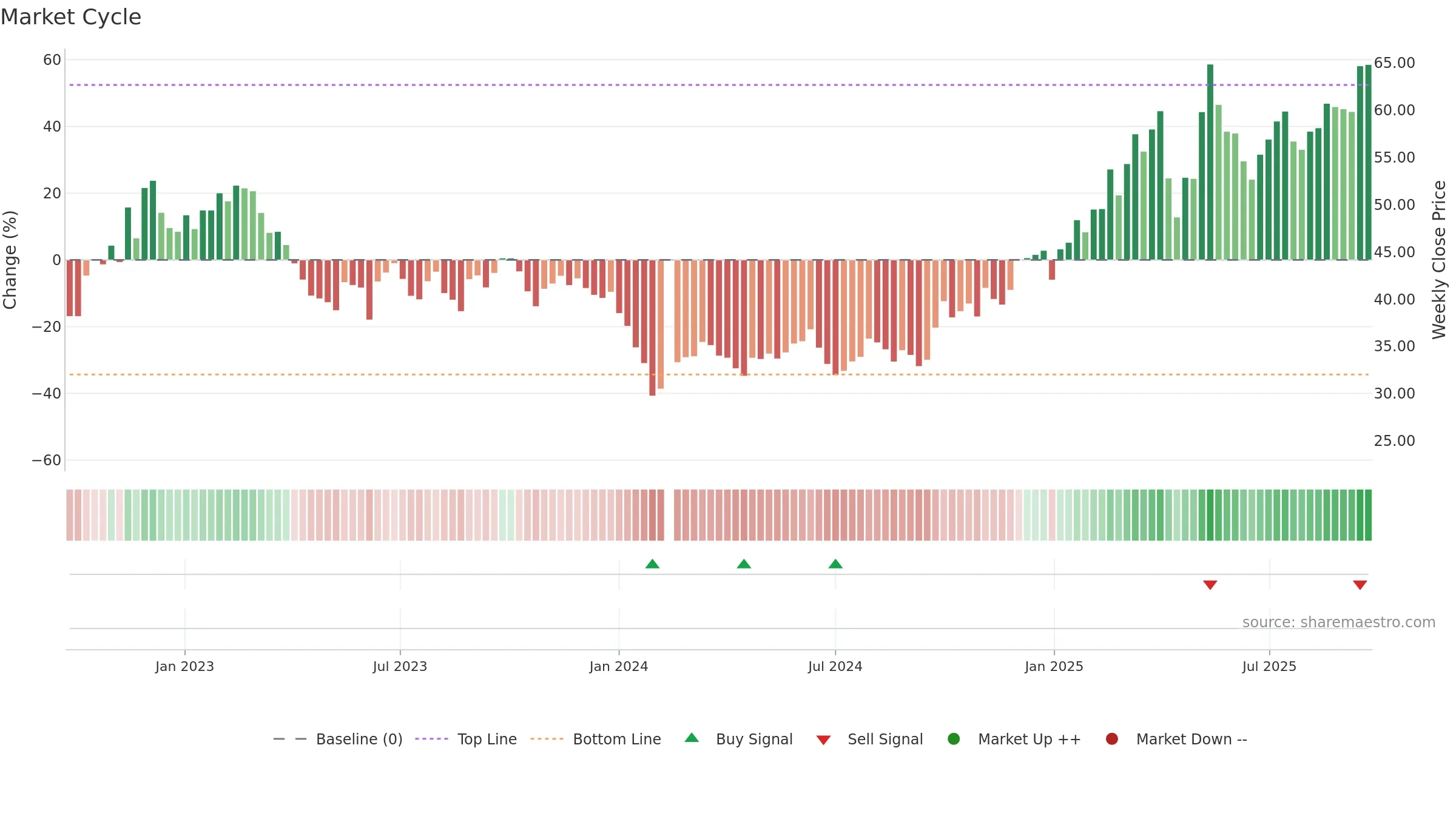Image resolution: width=1456 pixels, height=819 pixels.
Task: Click the sell signal marker before Jul 2025
Action: (1210, 585)
